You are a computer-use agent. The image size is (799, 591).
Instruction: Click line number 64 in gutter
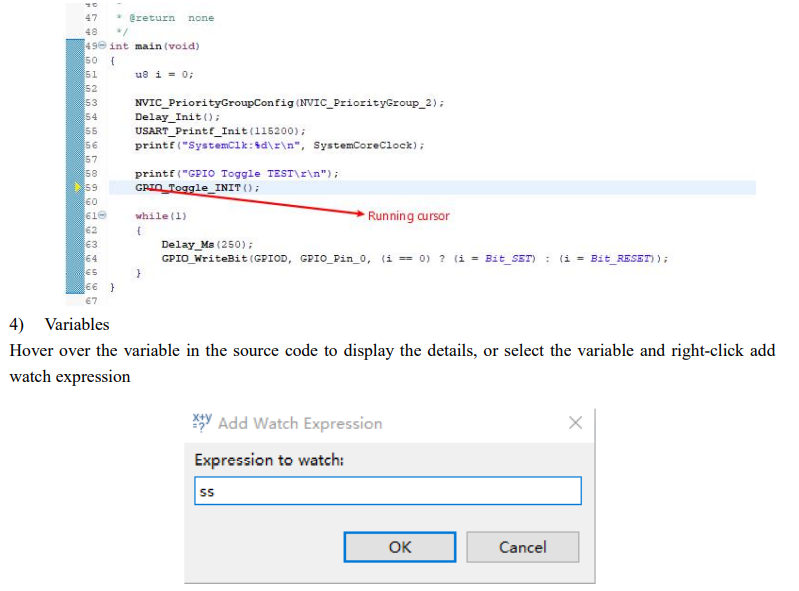point(91,258)
